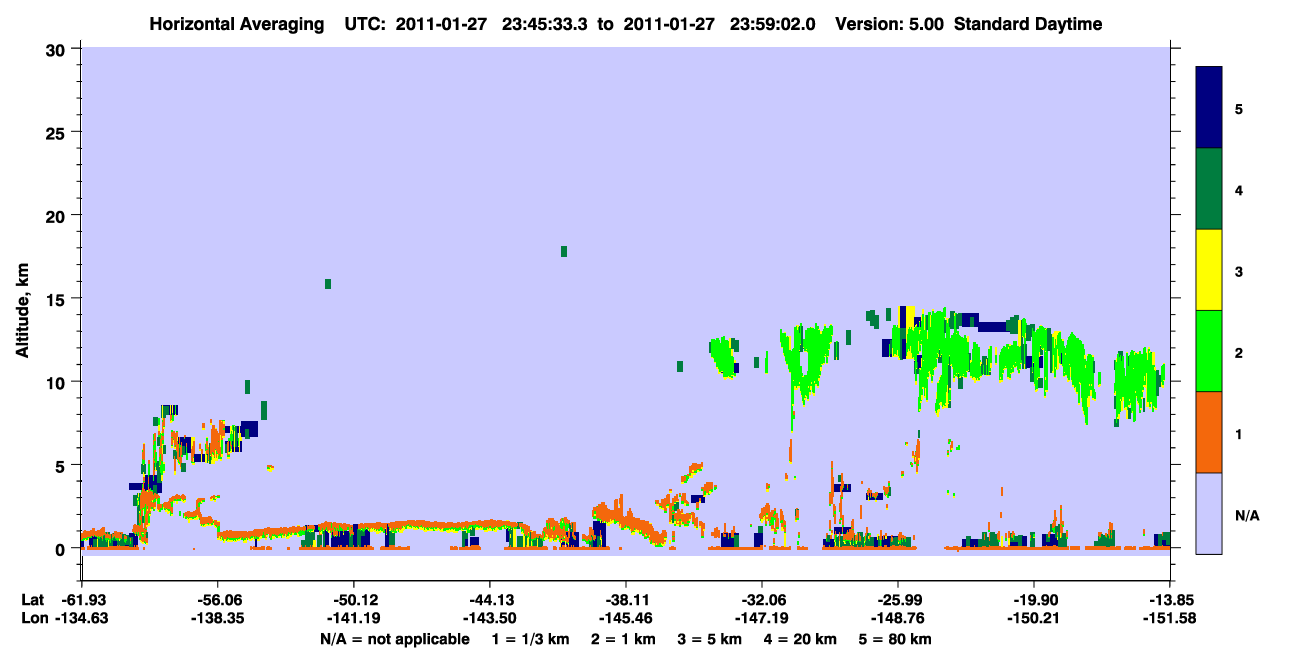Click longitude value -145.46
The height and width of the screenshot is (667, 1300).
[x=626, y=619]
